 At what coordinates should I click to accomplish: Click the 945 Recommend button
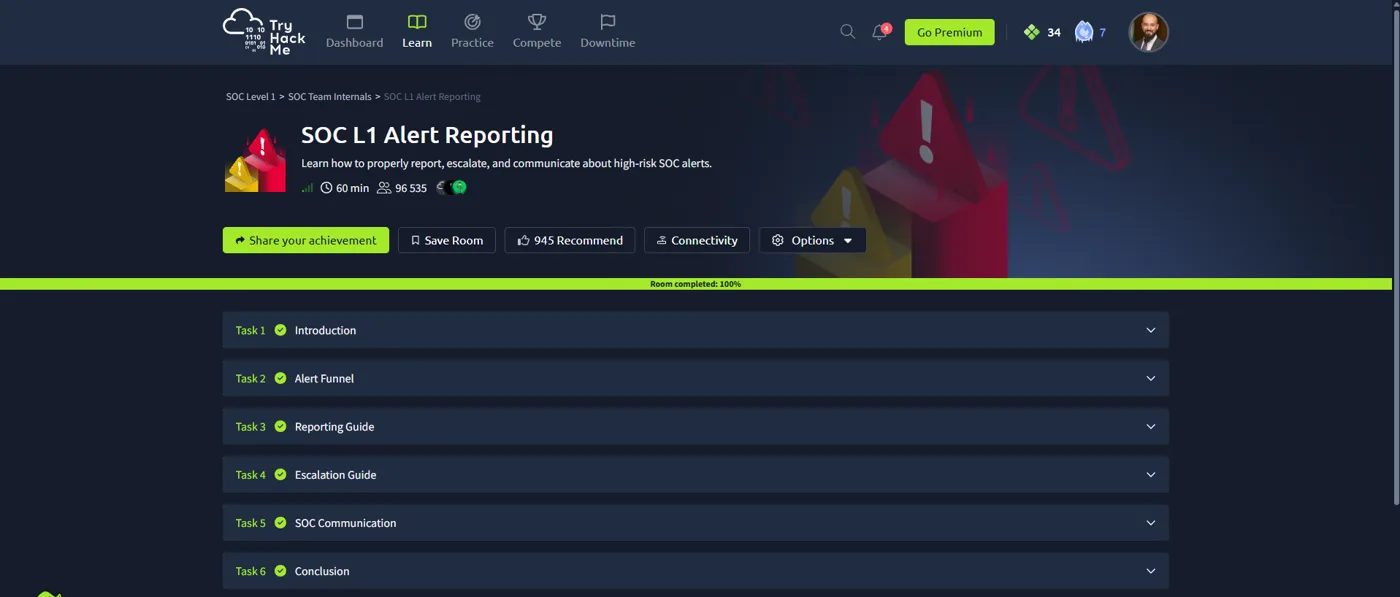pyautogui.click(x=570, y=240)
